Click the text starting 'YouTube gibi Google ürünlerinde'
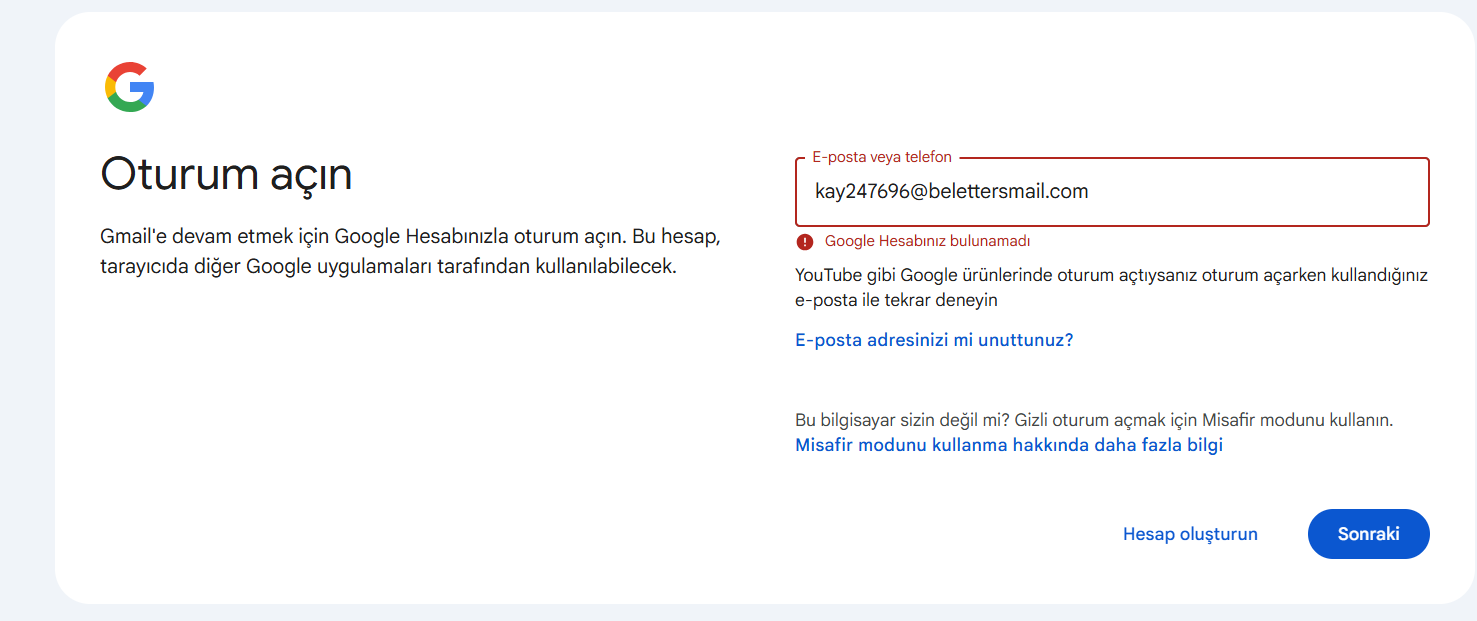 [1111, 287]
